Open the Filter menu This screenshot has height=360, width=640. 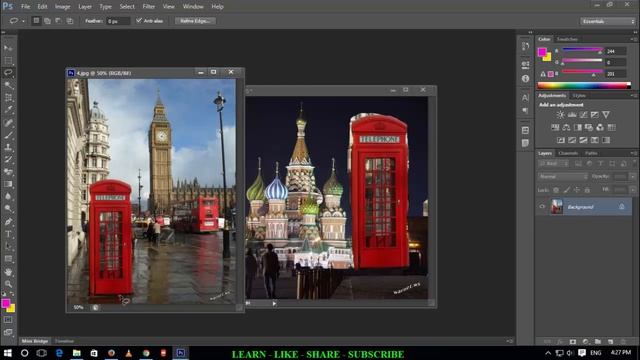(x=149, y=7)
